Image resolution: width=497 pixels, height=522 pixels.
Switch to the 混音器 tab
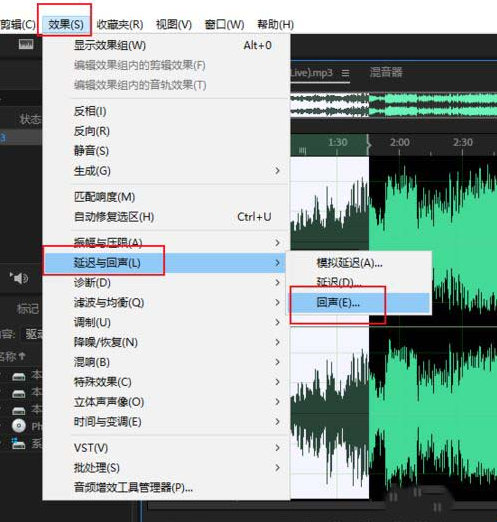[386, 72]
